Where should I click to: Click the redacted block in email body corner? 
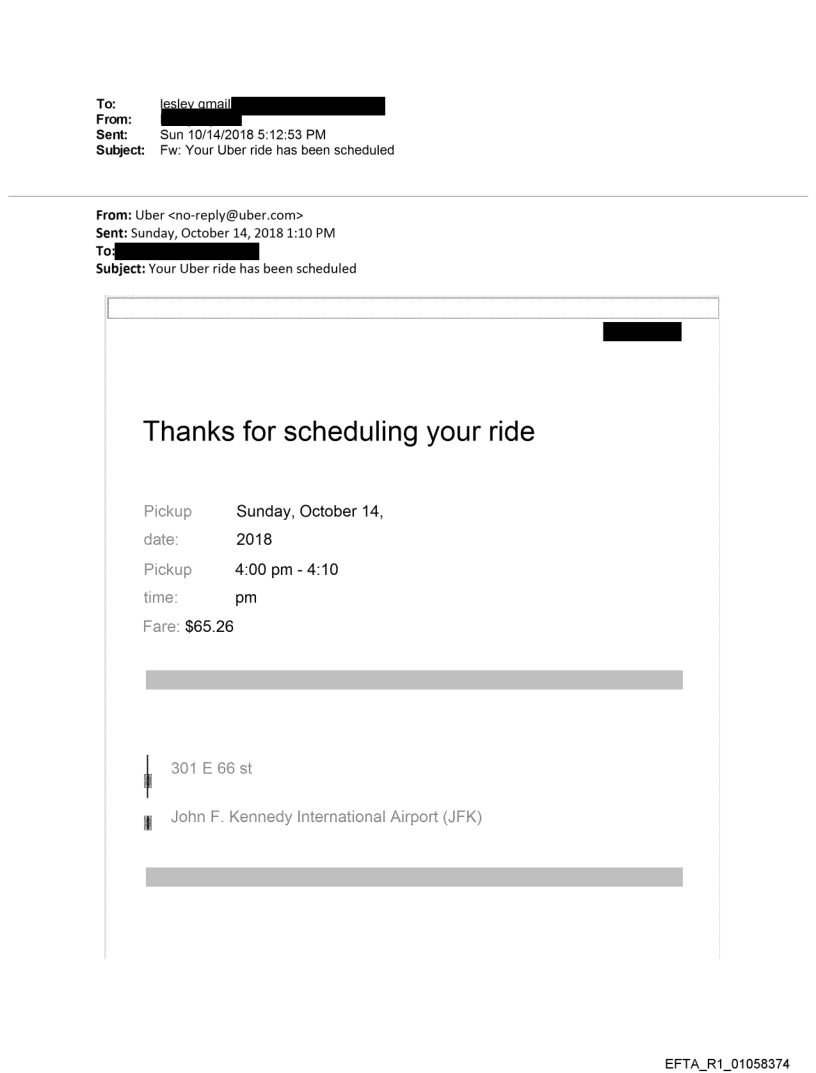tap(641, 332)
